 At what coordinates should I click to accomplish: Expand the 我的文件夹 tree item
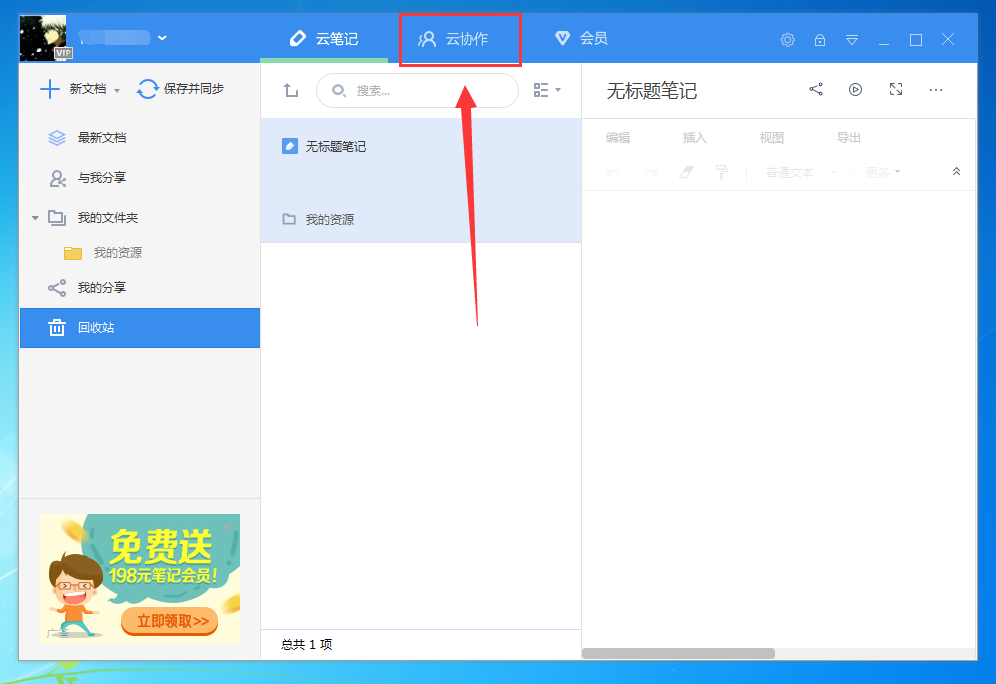36,217
